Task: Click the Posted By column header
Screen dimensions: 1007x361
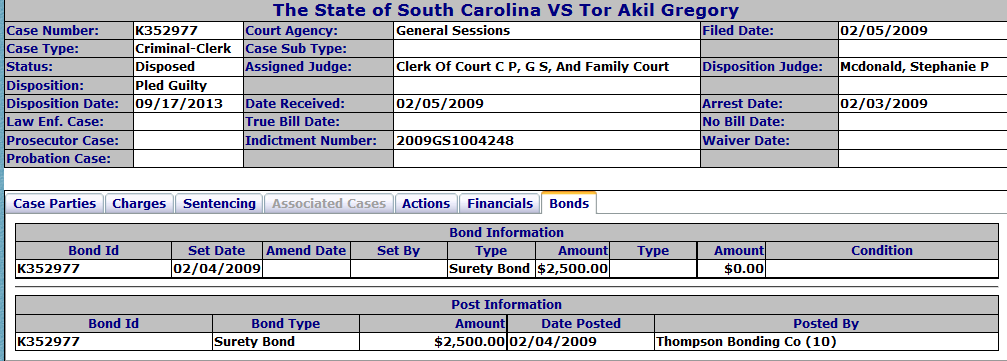Action: pos(826,324)
